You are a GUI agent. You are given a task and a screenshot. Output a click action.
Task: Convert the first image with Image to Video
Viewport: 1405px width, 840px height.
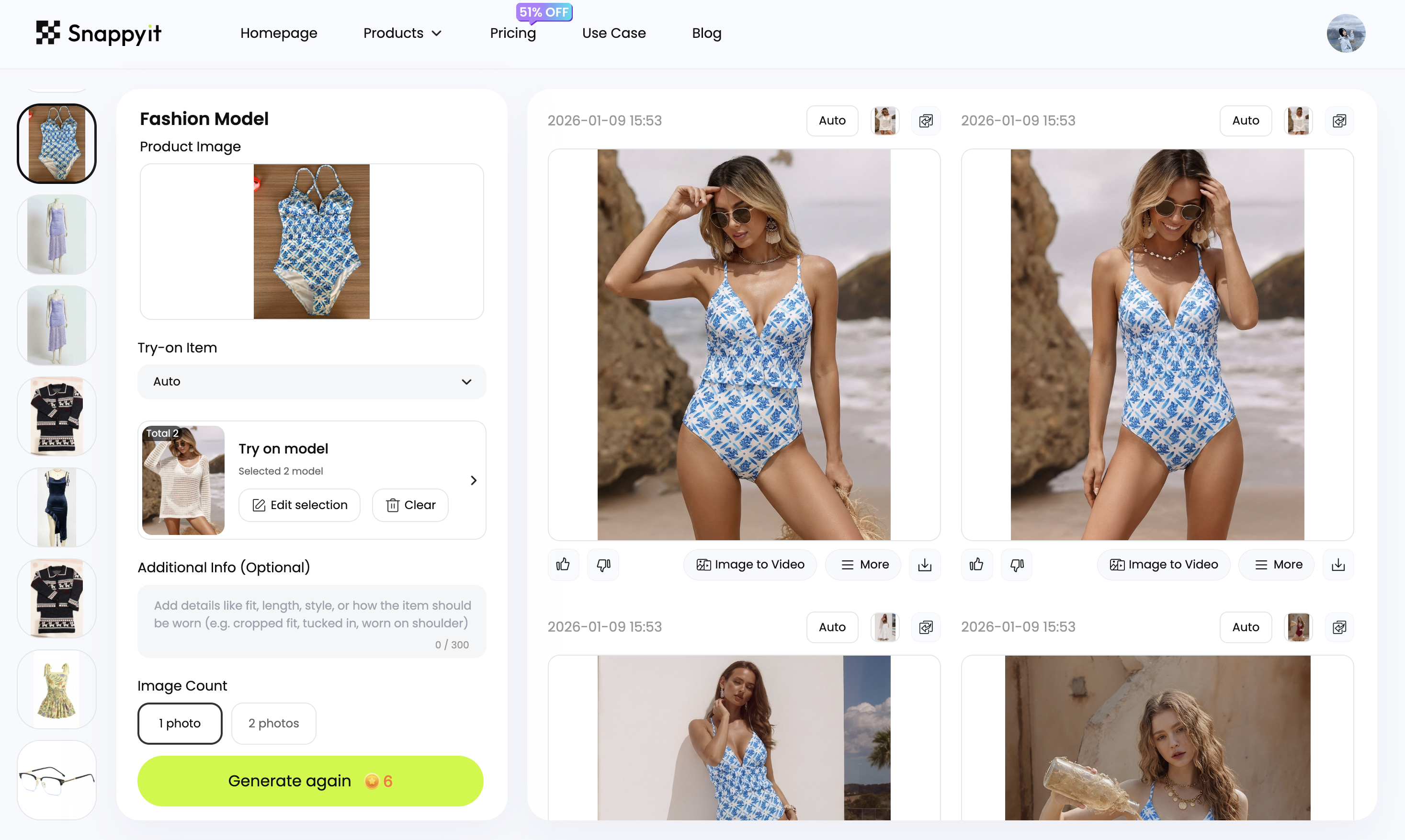[750, 564]
